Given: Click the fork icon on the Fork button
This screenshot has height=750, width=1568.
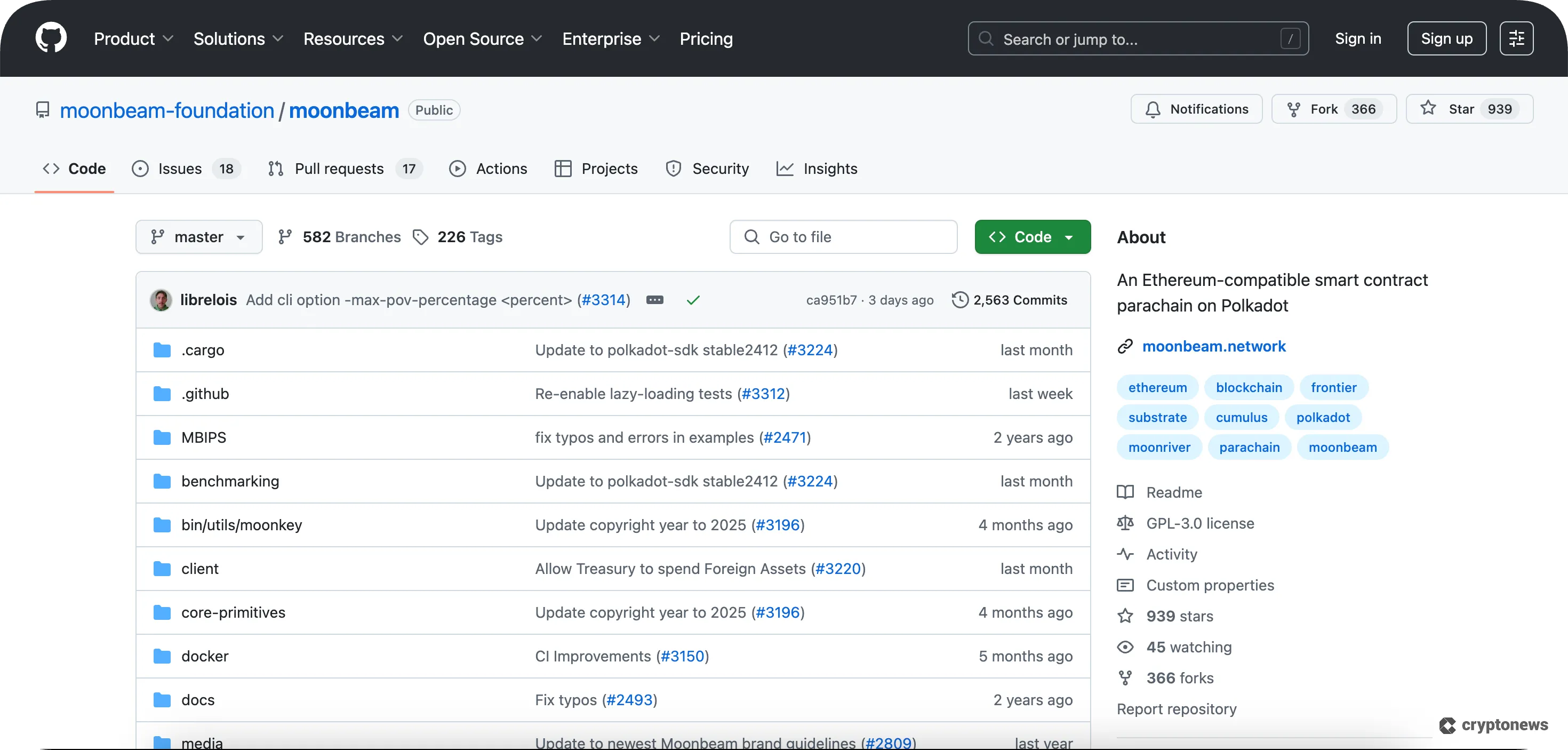Looking at the screenshot, I should coord(1293,109).
